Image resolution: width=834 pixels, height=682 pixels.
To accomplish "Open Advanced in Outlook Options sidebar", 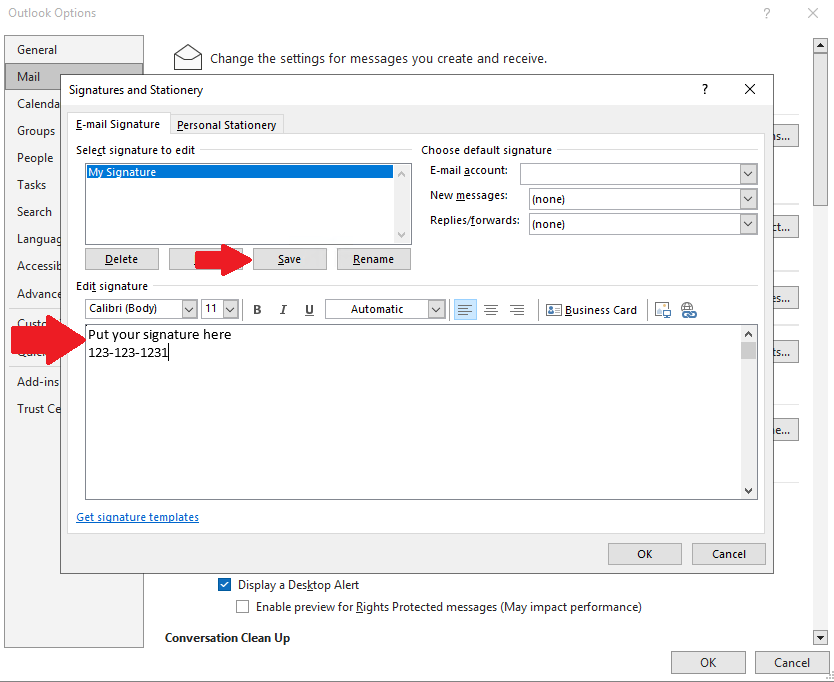I will point(33,294).
